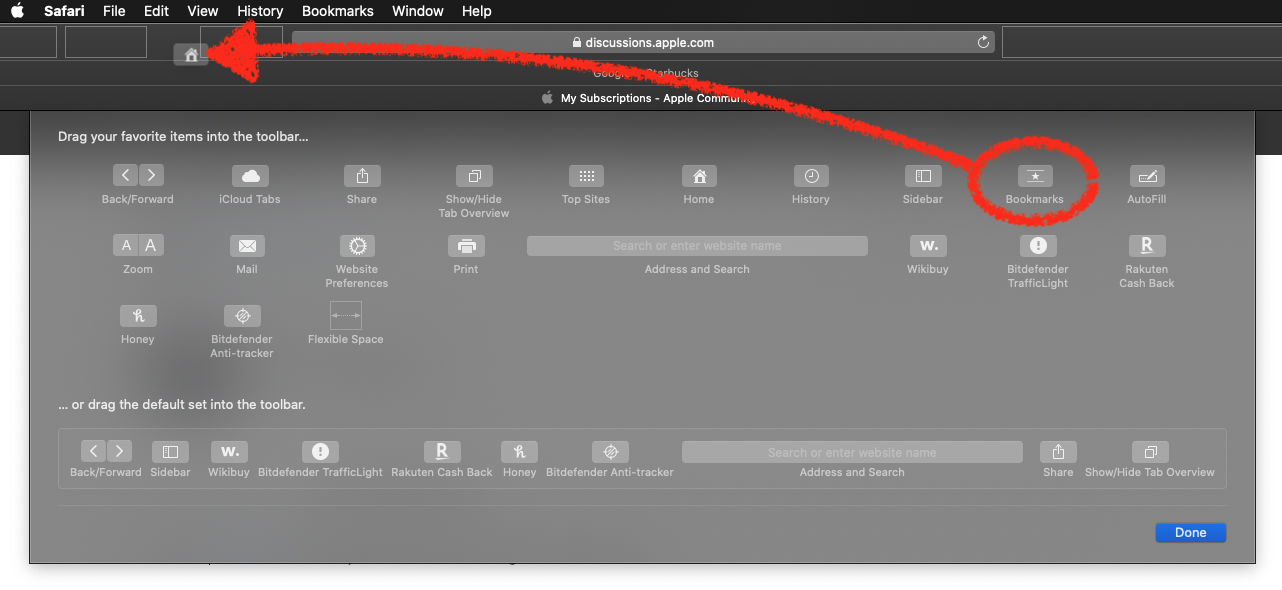Open the History menu in the menu bar

260,11
